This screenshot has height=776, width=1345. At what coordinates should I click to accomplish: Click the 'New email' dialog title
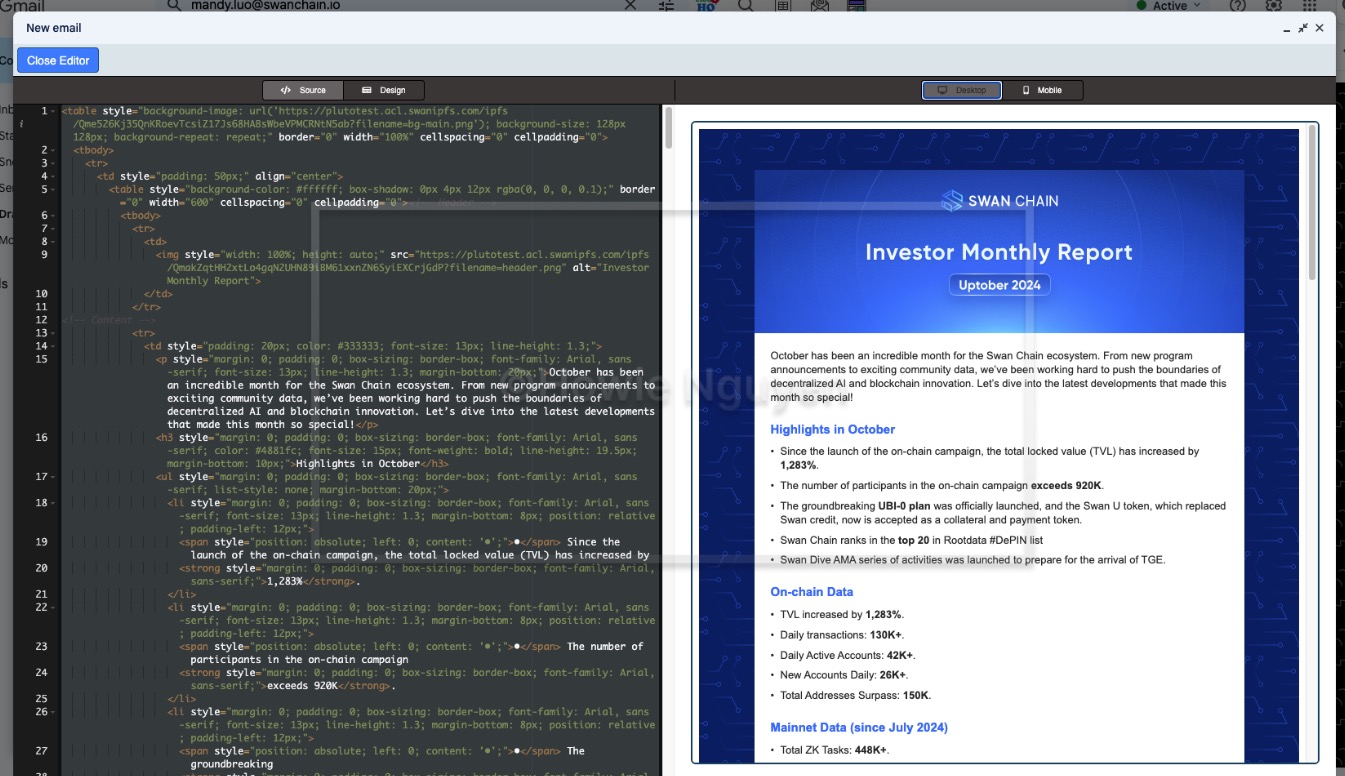(54, 28)
